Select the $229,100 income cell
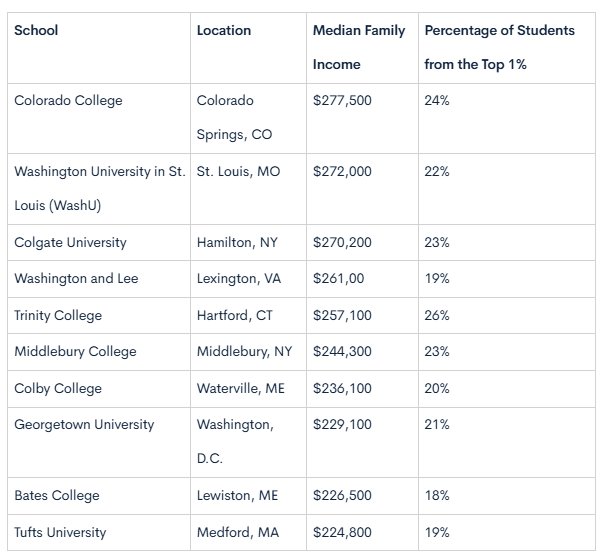This screenshot has width=607, height=558. point(342,425)
